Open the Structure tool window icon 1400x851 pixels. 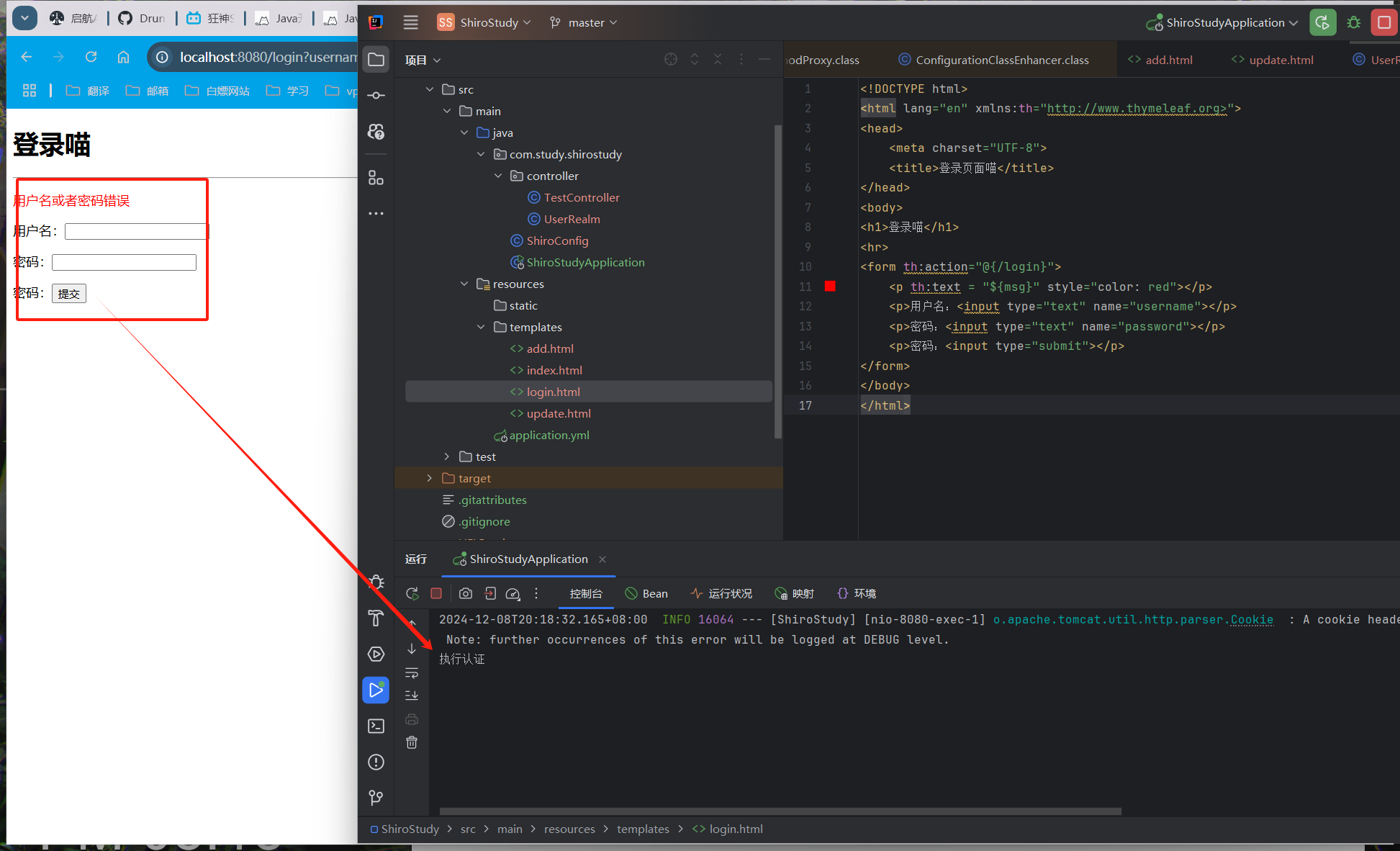(x=376, y=177)
